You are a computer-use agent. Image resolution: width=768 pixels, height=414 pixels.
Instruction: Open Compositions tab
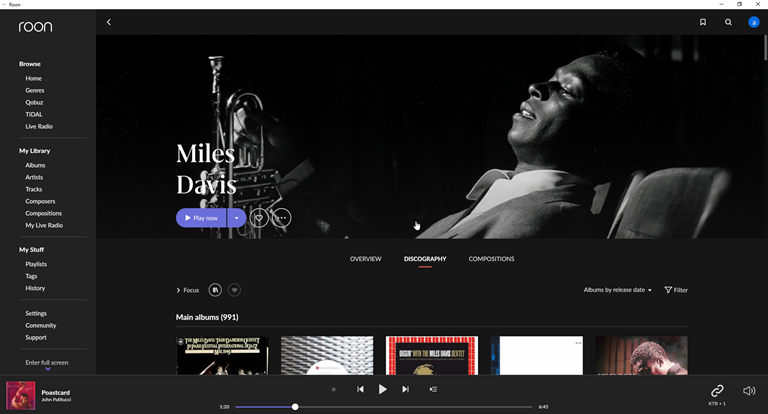(491, 259)
